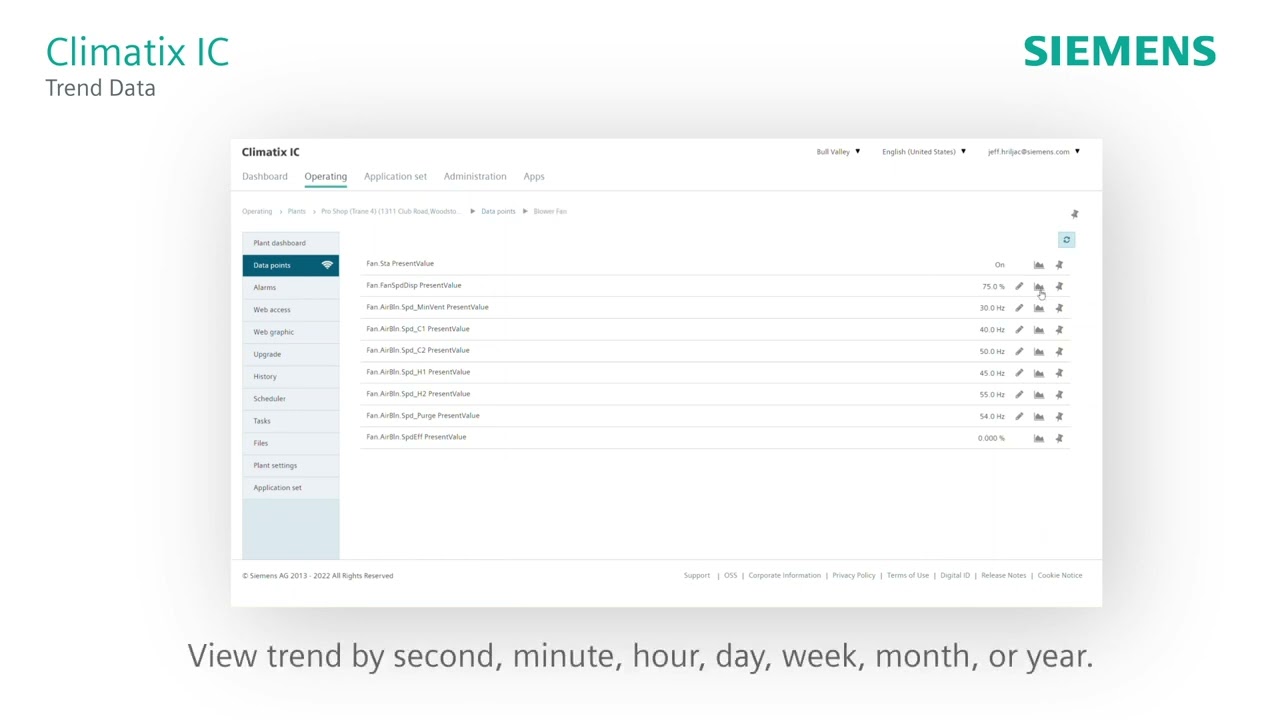Edit Fan.AirBln.Spd_C2 value
The width and height of the screenshot is (1280, 720).
click(x=1019, y=352)
